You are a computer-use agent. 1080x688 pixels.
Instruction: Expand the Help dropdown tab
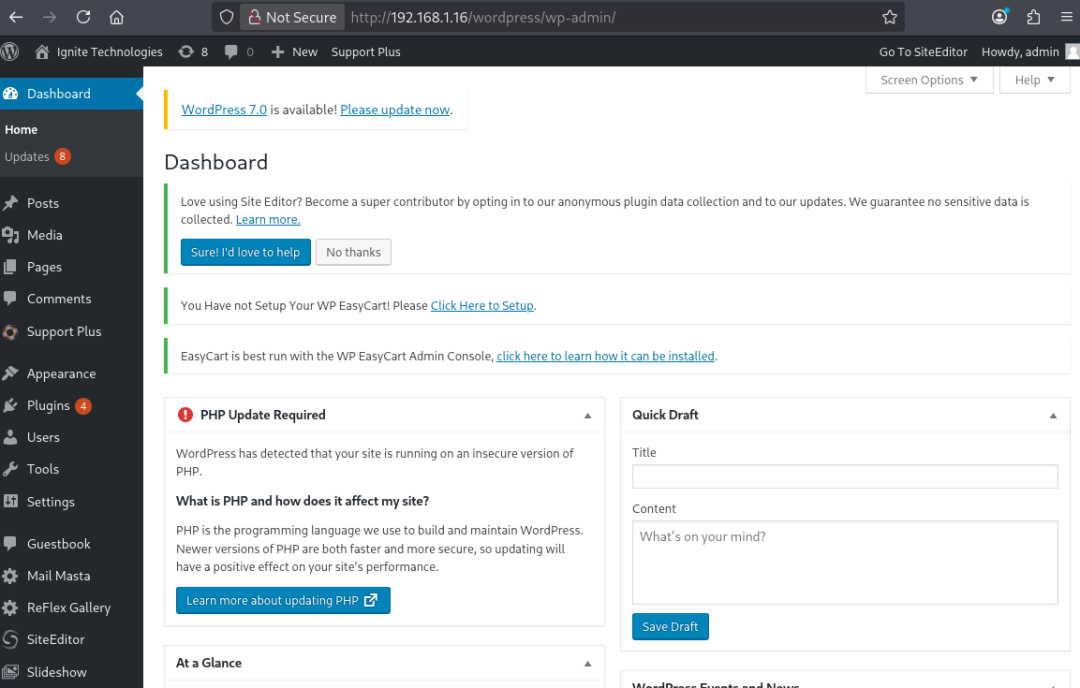point(1035,80)
